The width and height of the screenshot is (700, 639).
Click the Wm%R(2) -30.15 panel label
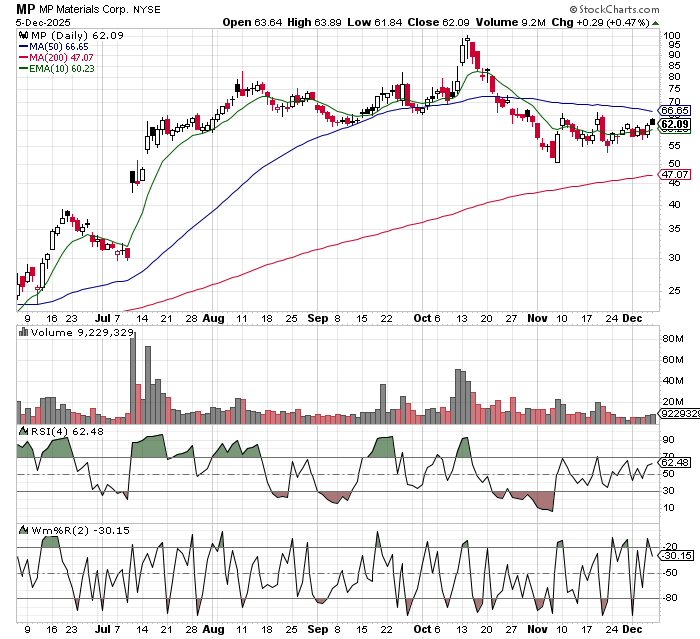pos(80,530)
